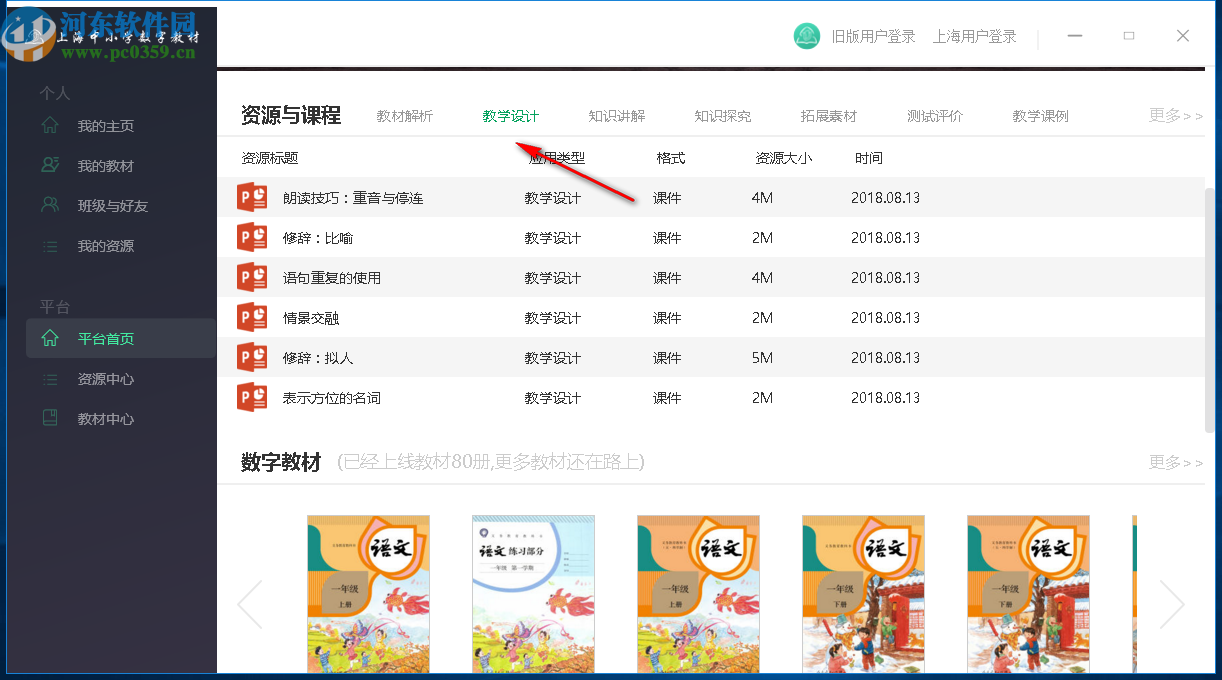Switch to the 教材解析 tab
This screenshot has width=1222, height=680.
[x=404, y=115]
